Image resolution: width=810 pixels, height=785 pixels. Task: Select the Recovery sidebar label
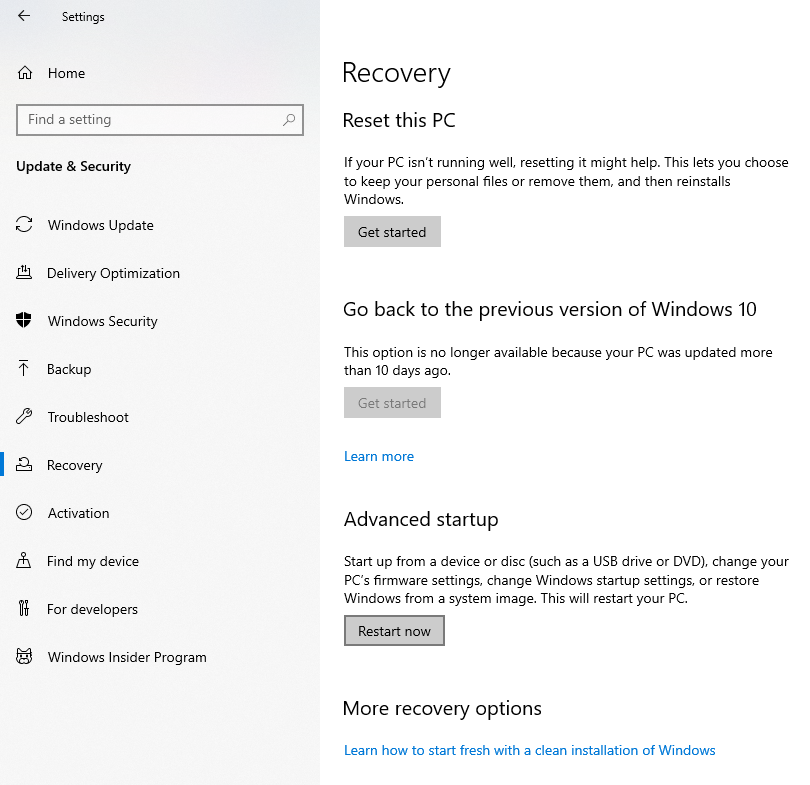[74, 465]
